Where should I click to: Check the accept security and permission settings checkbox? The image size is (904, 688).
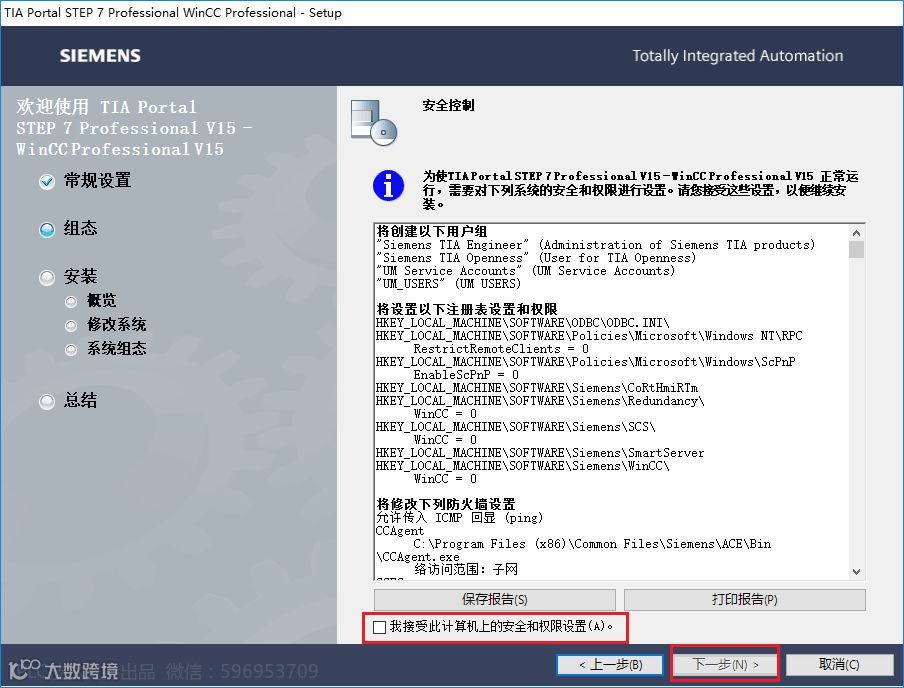pyautogui.click(x=379, y=627)
